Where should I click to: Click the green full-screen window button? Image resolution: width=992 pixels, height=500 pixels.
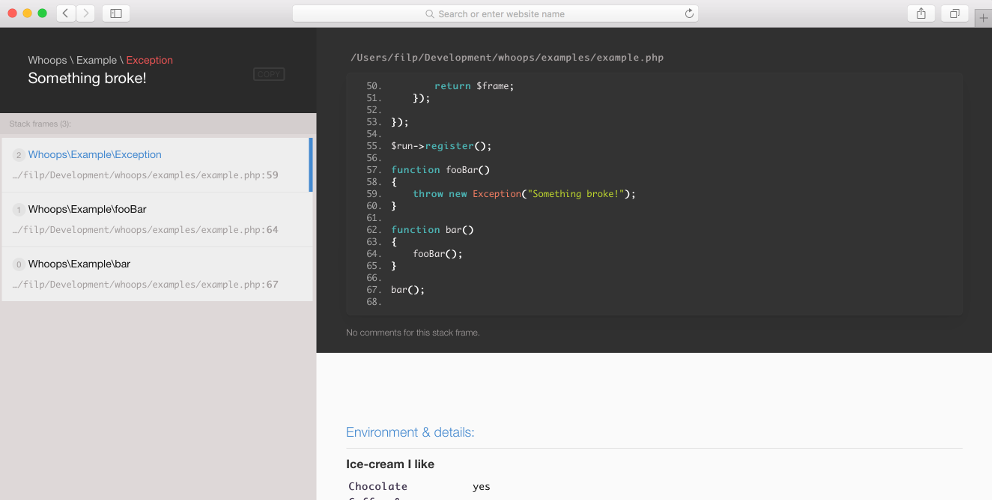click(x=42, y=13)
